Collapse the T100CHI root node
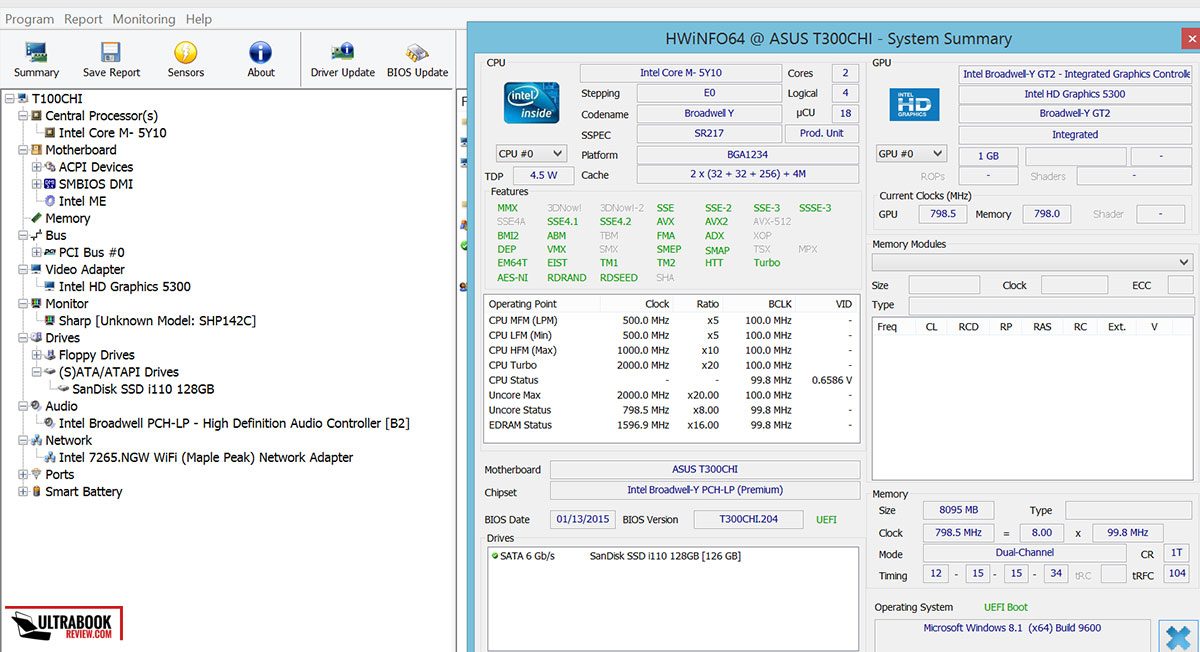This screenshot has height=652, width=1200. point(10,99)
